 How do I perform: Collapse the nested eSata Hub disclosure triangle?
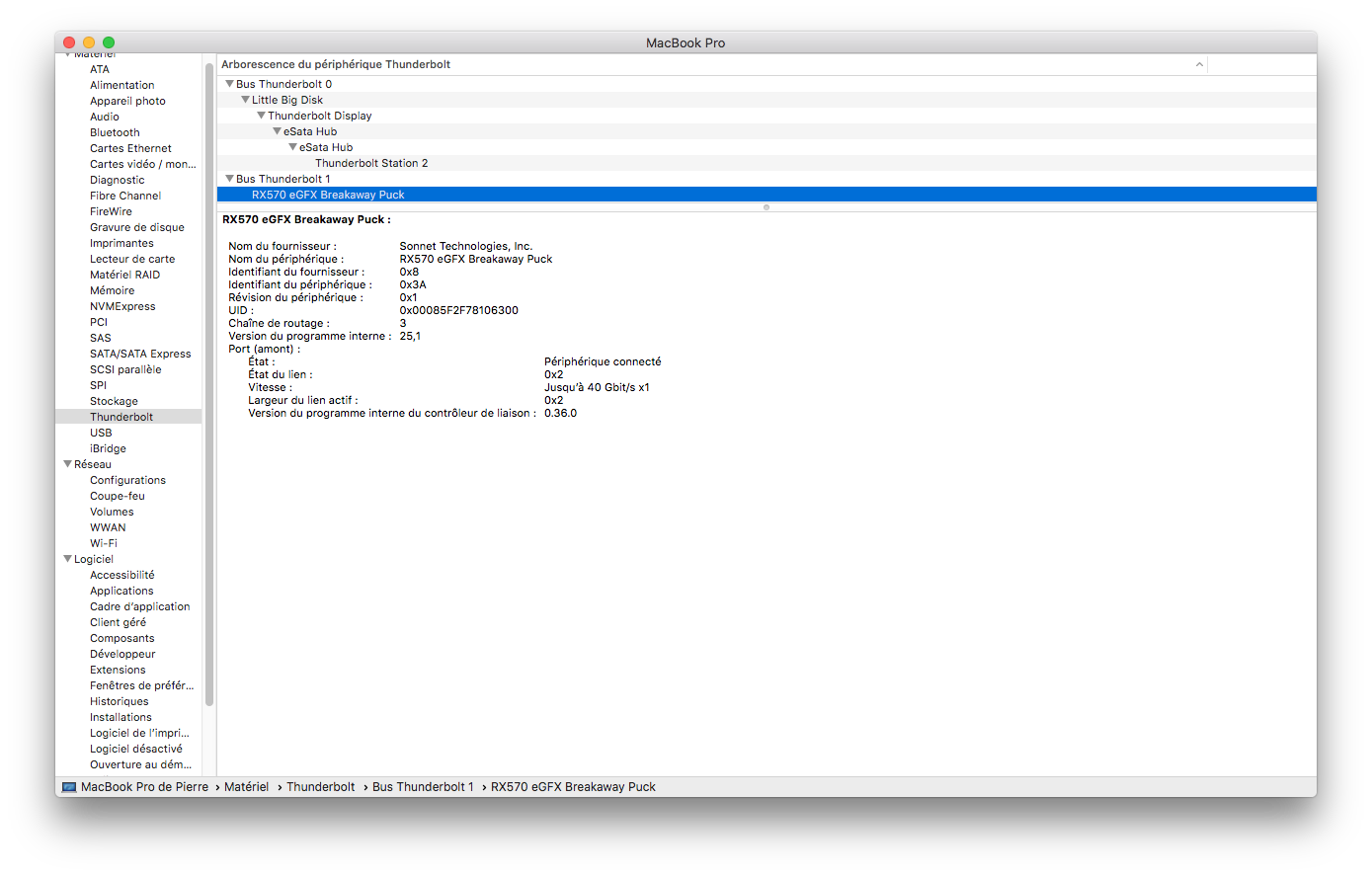[x=292, y=147]
